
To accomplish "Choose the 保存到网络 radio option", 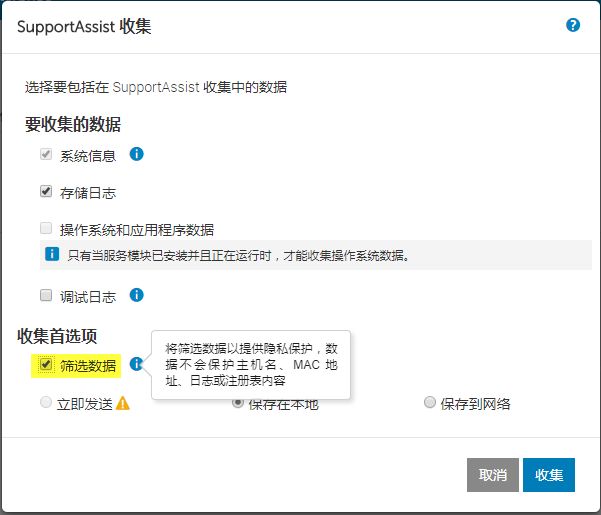I will click(x=430, y=403).
